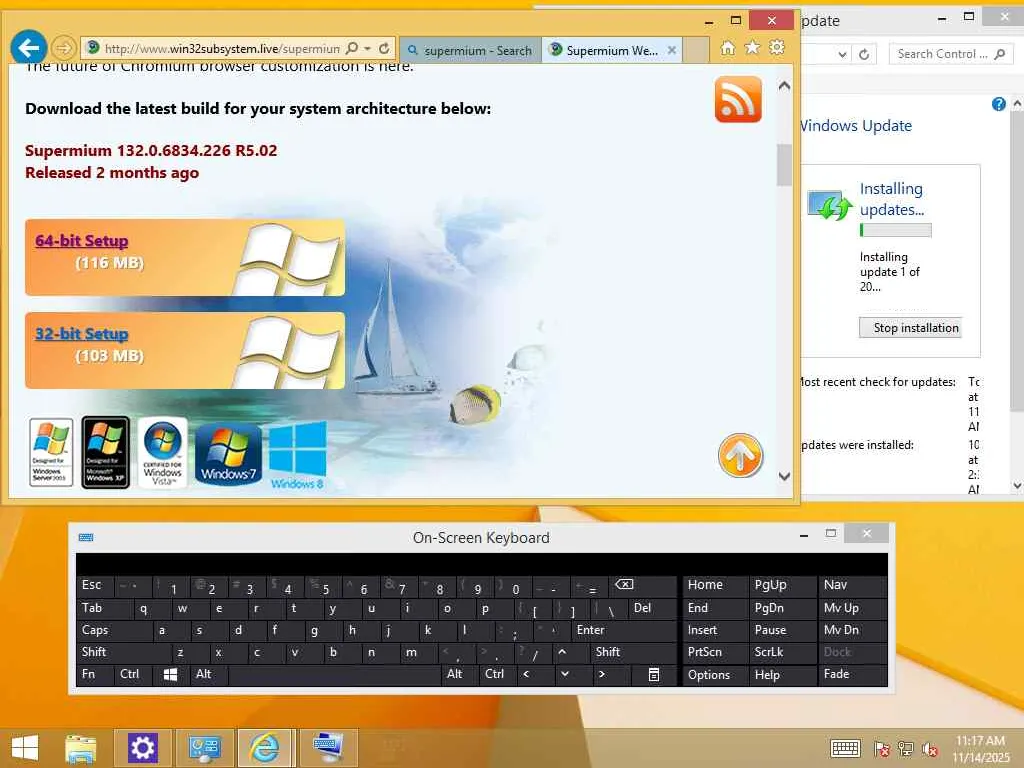
Task: Toggle ScrLk key on On-Screen Keyboard
Action: [782, 652]
